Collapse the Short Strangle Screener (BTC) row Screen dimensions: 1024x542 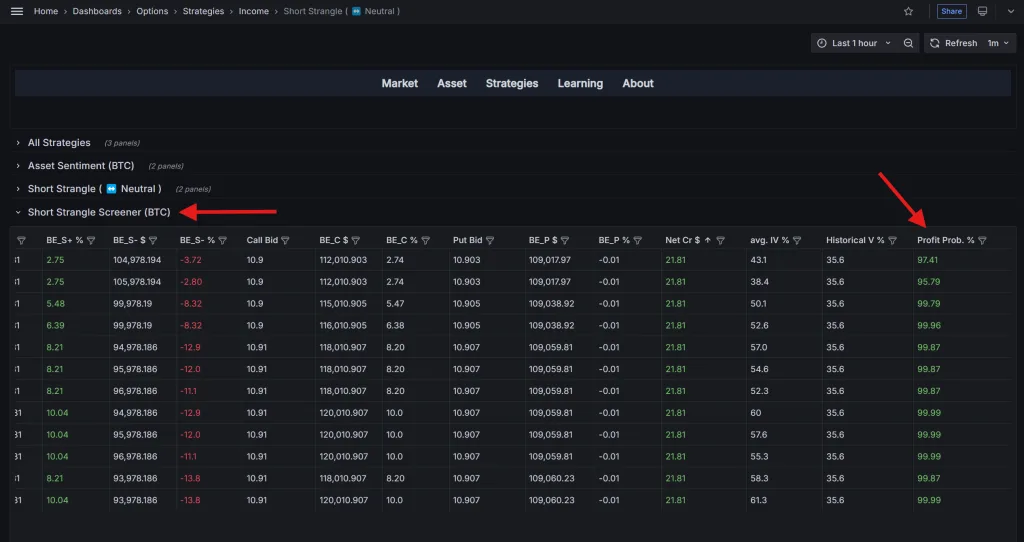click(x=98, y=212)
